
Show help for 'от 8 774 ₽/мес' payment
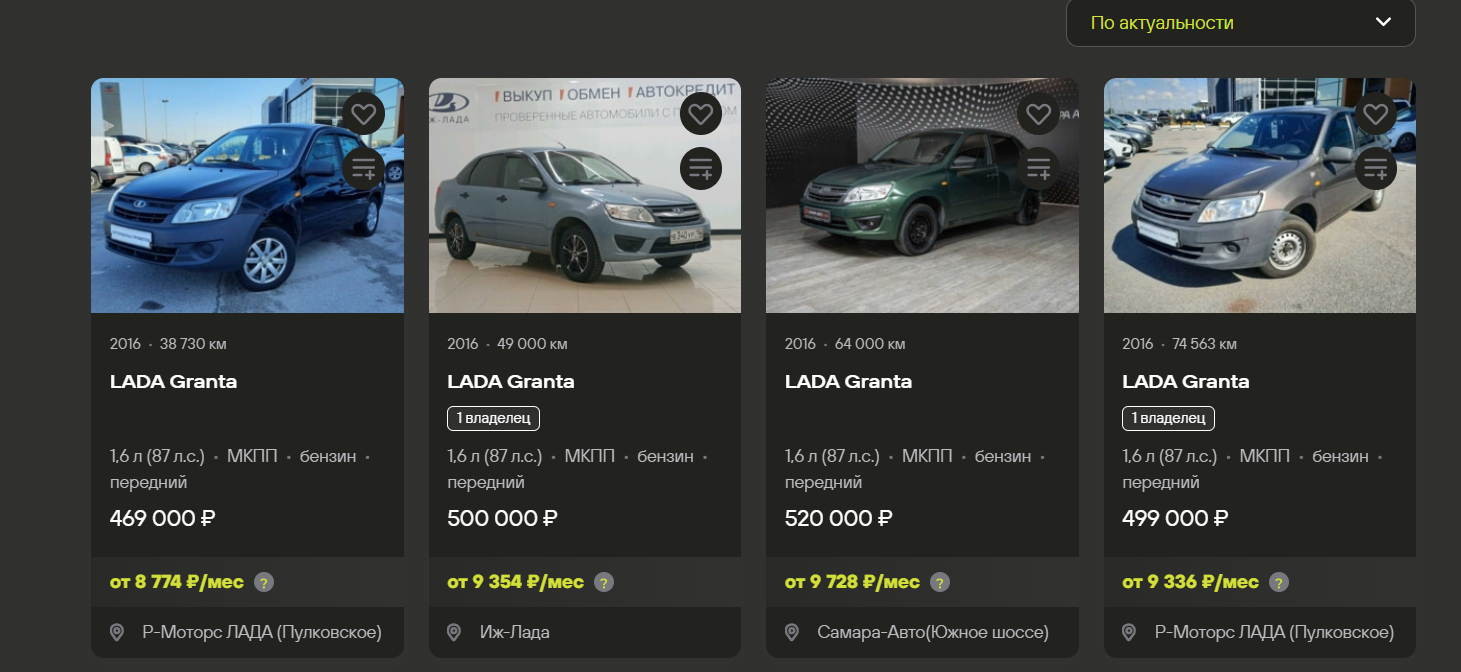click(264, 582)
